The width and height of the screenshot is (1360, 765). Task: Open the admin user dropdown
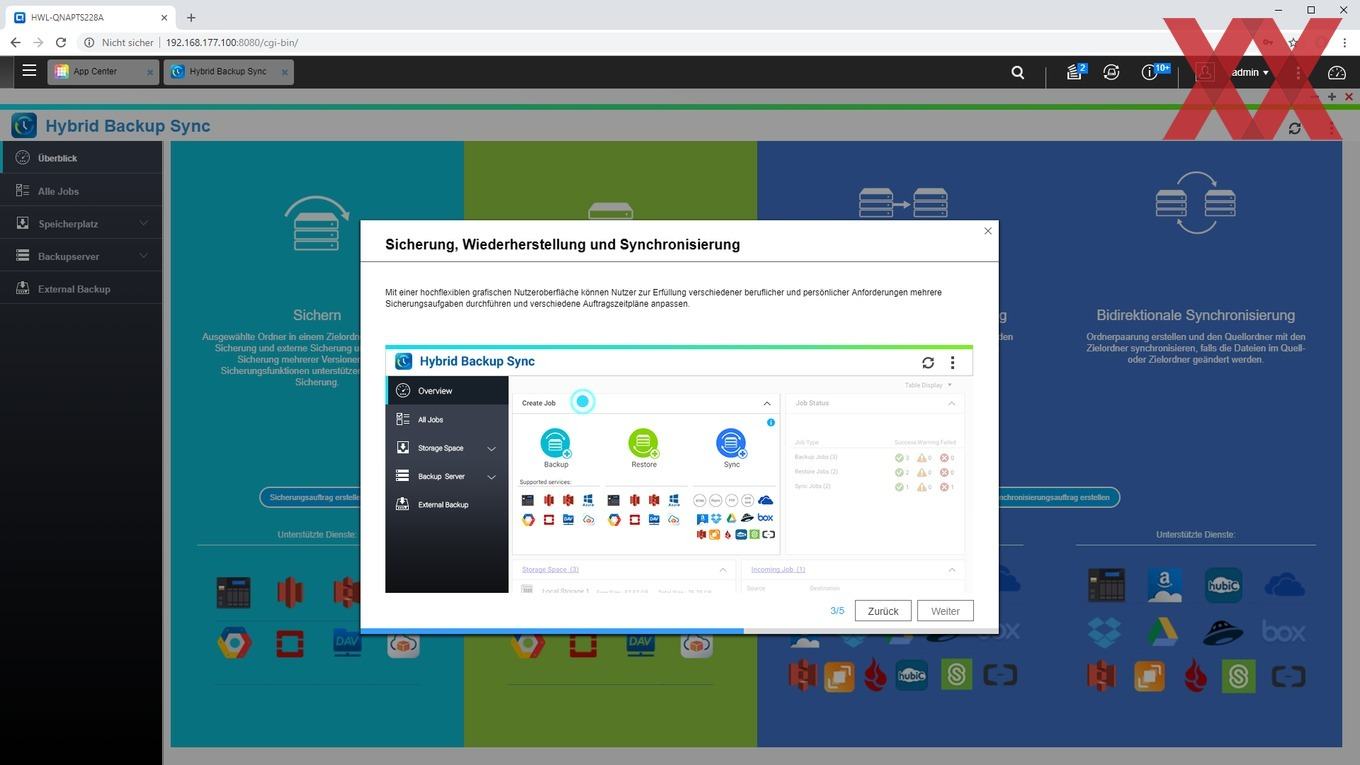click(1250, 72)
